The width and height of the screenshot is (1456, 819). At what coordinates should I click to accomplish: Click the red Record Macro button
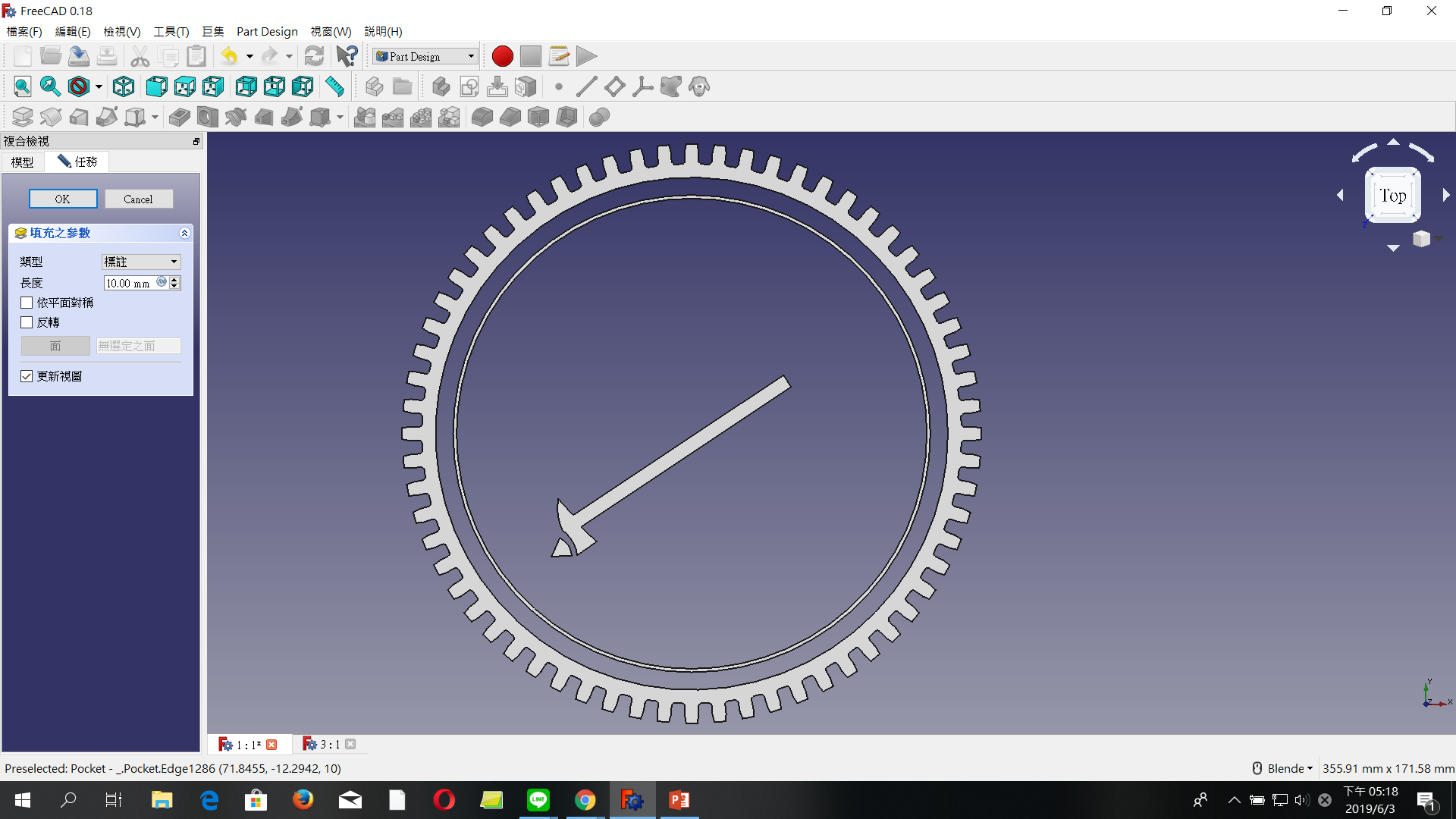(502, 56)
